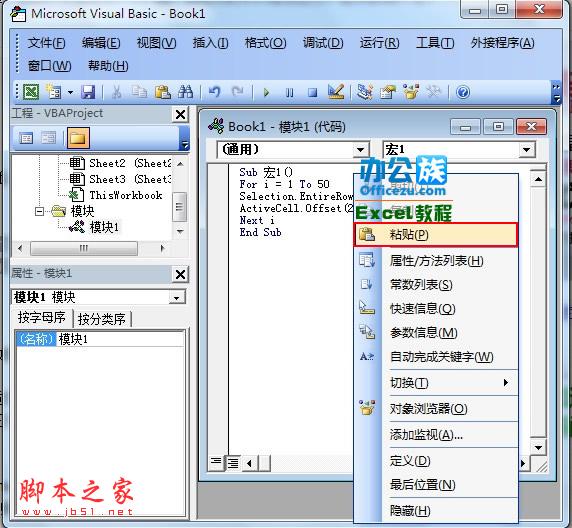Open the Properties Window toolbar icon
The width and height of the screenshot is (572, 528).
tap(387, 92)
